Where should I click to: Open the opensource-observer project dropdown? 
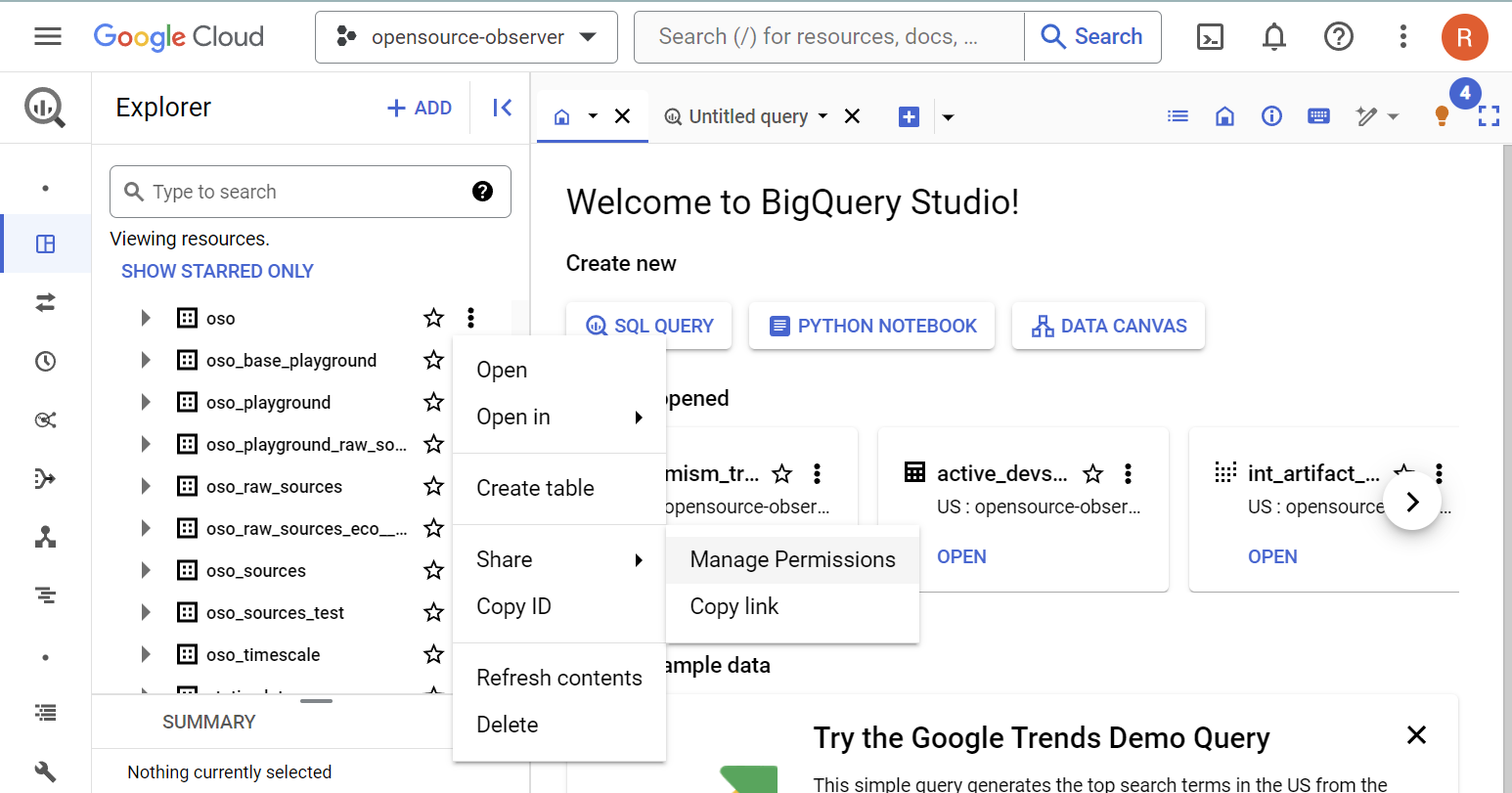point(466,36)
